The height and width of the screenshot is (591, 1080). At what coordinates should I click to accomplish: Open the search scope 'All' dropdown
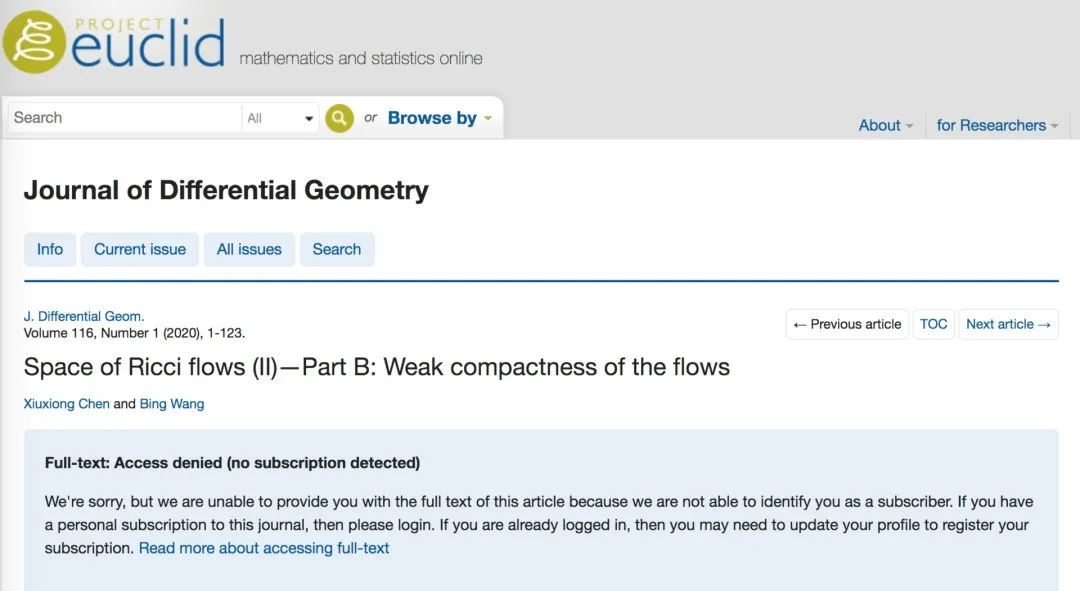coord(280,118)
